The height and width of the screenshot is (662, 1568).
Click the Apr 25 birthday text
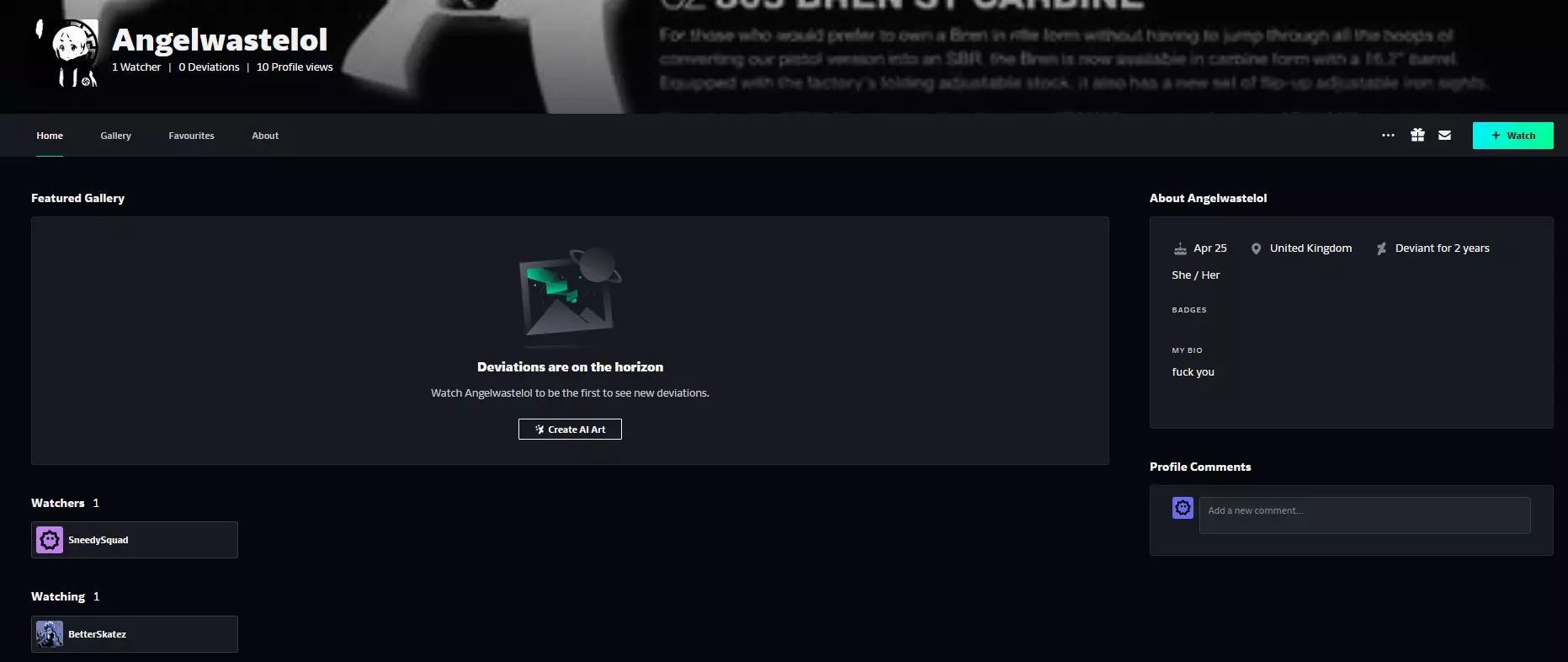(1209, 248)
